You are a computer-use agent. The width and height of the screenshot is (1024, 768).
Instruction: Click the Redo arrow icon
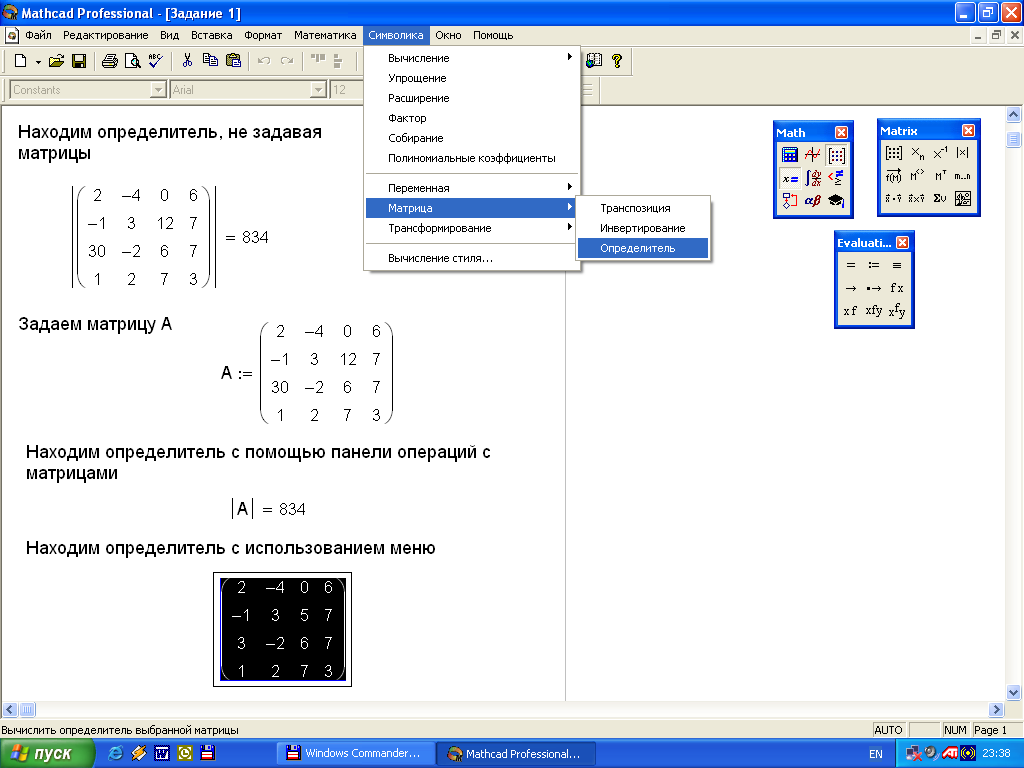287,61
